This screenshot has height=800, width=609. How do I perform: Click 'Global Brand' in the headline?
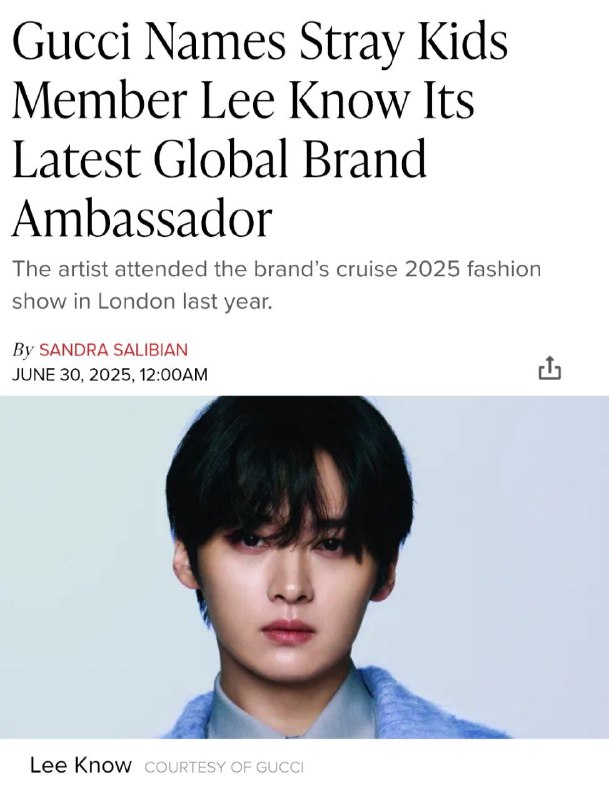point(289,159)
